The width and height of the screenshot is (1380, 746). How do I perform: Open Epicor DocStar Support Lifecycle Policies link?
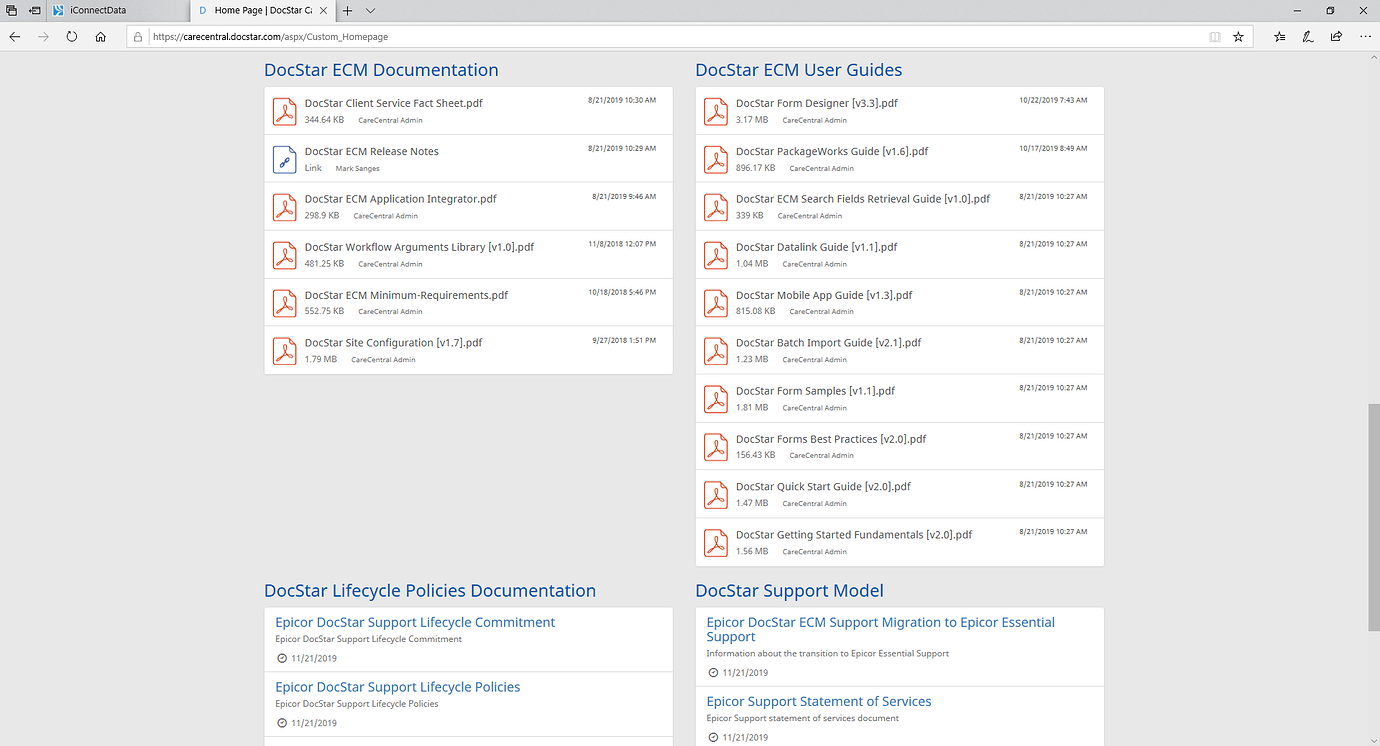pyautogui.click(x=397, y=686)
